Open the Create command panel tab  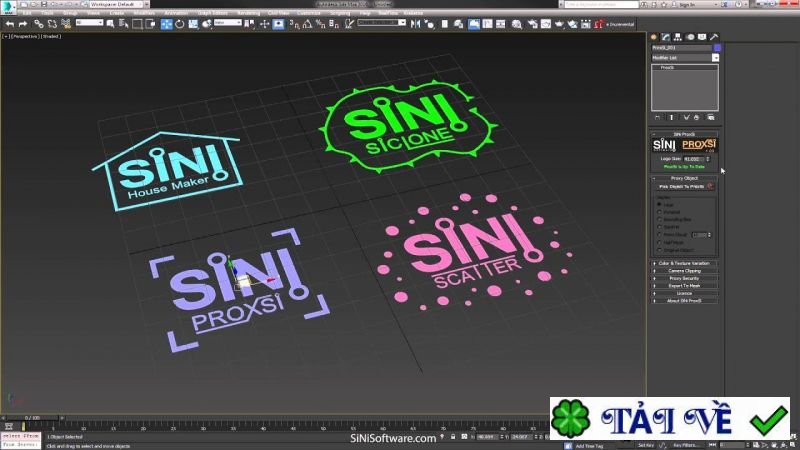point(655,37)
